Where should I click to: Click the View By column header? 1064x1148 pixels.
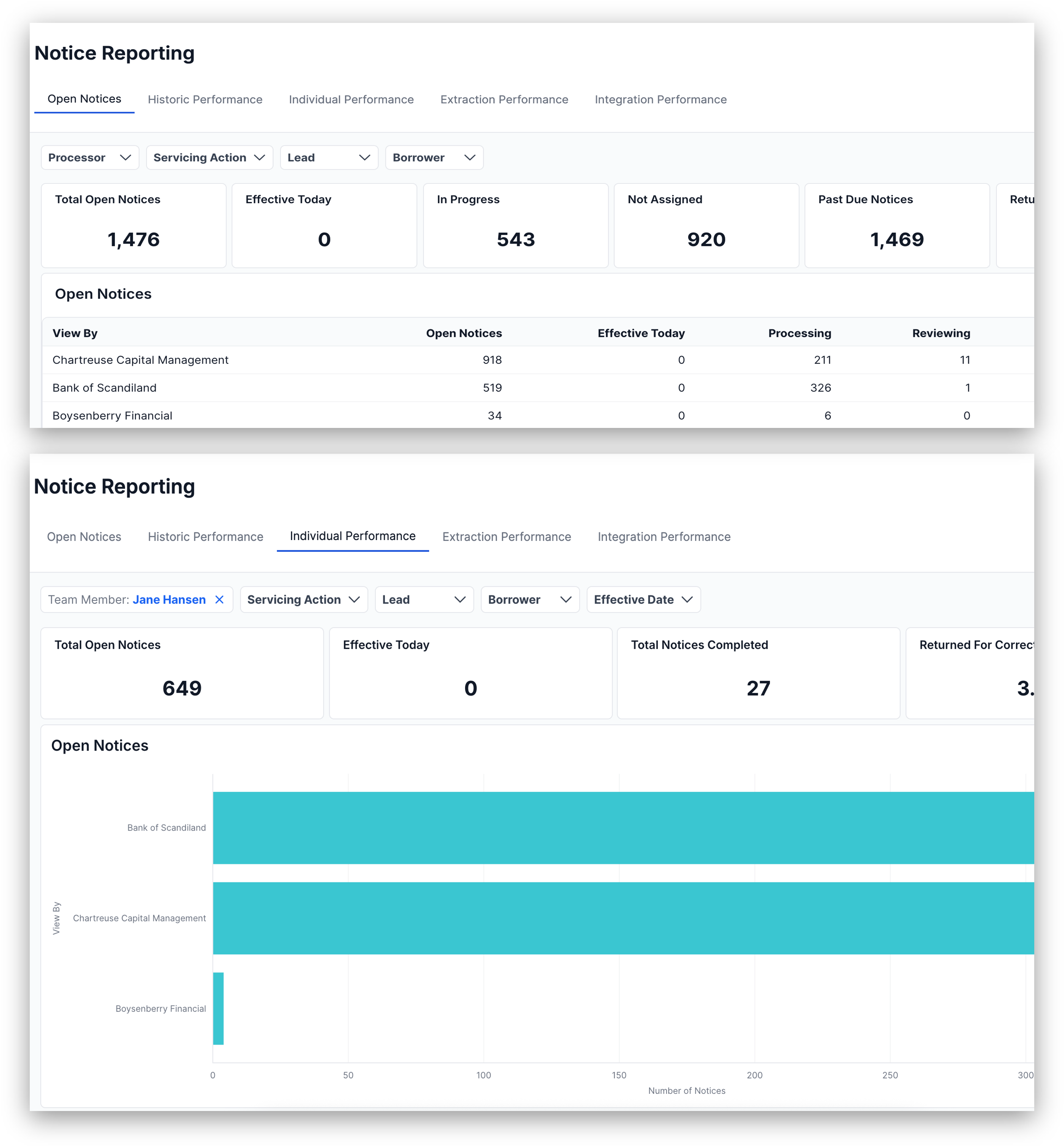pyautogui.click(x=75, y=333)
